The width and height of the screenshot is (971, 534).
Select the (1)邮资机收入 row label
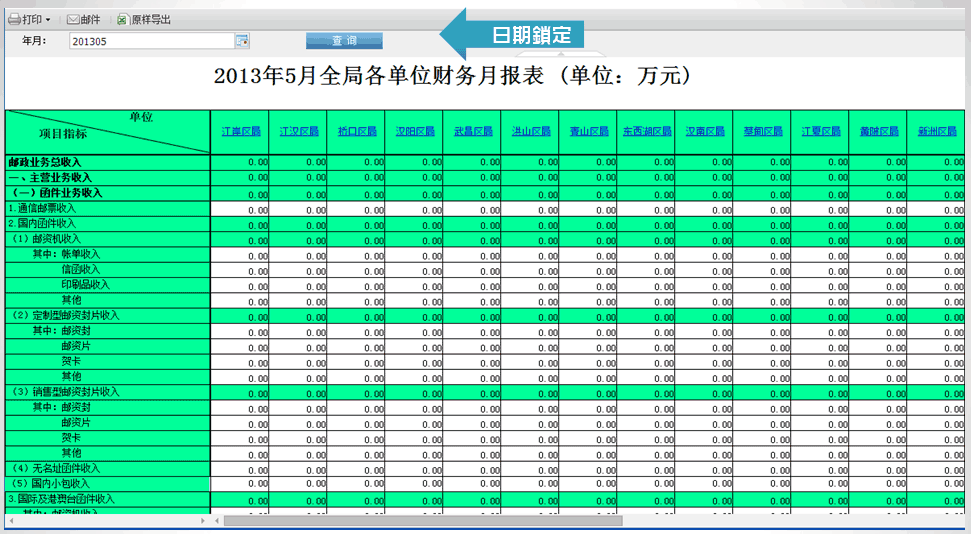(46, 239)
